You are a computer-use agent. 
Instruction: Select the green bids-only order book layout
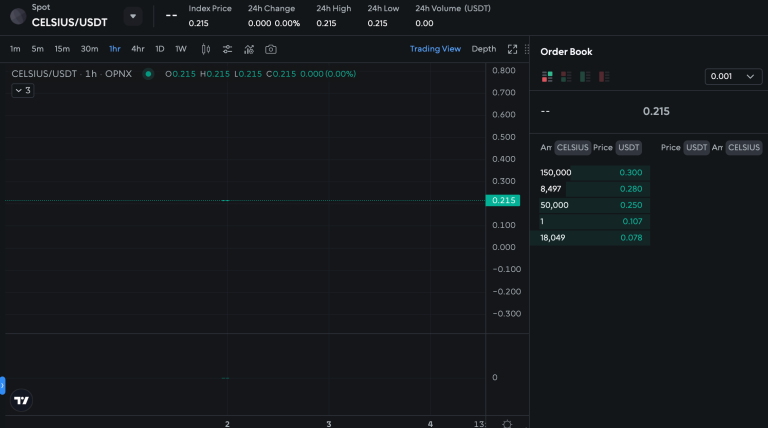click(585, 76)
